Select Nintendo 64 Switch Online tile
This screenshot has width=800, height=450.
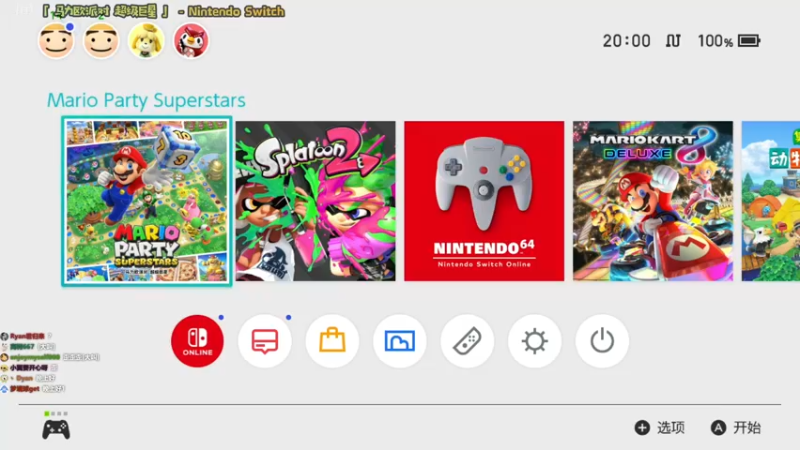[x=484, y=201]
